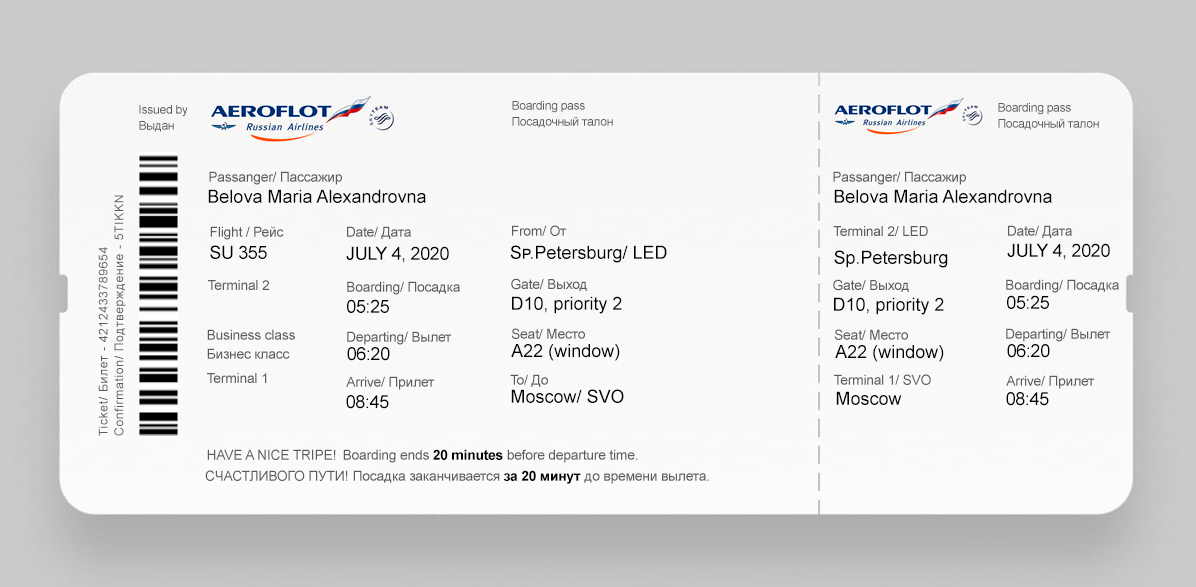This screenshot has width=1196, height=587.
Task: Click the SkyTeam emblem on the stub
Action: 972,115
